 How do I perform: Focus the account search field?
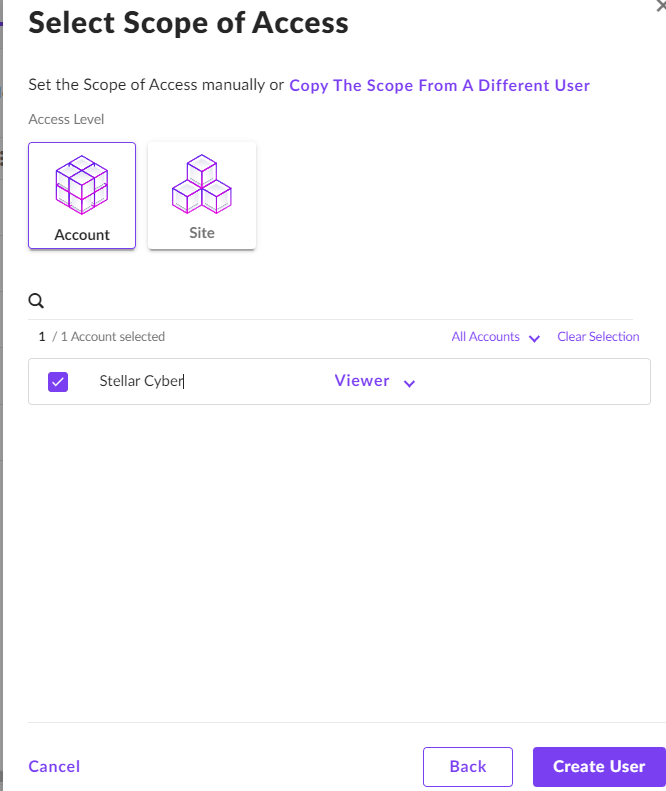pyautogui.click(x=330, y=300)
